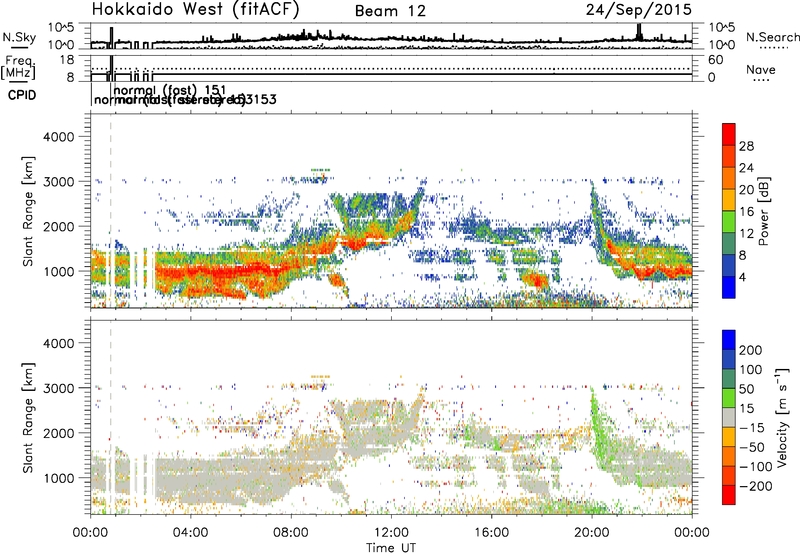This screenshot has height=554, width=800.
Task: Select '2000' tick on the power panel
Action: (x=58, y=226)
